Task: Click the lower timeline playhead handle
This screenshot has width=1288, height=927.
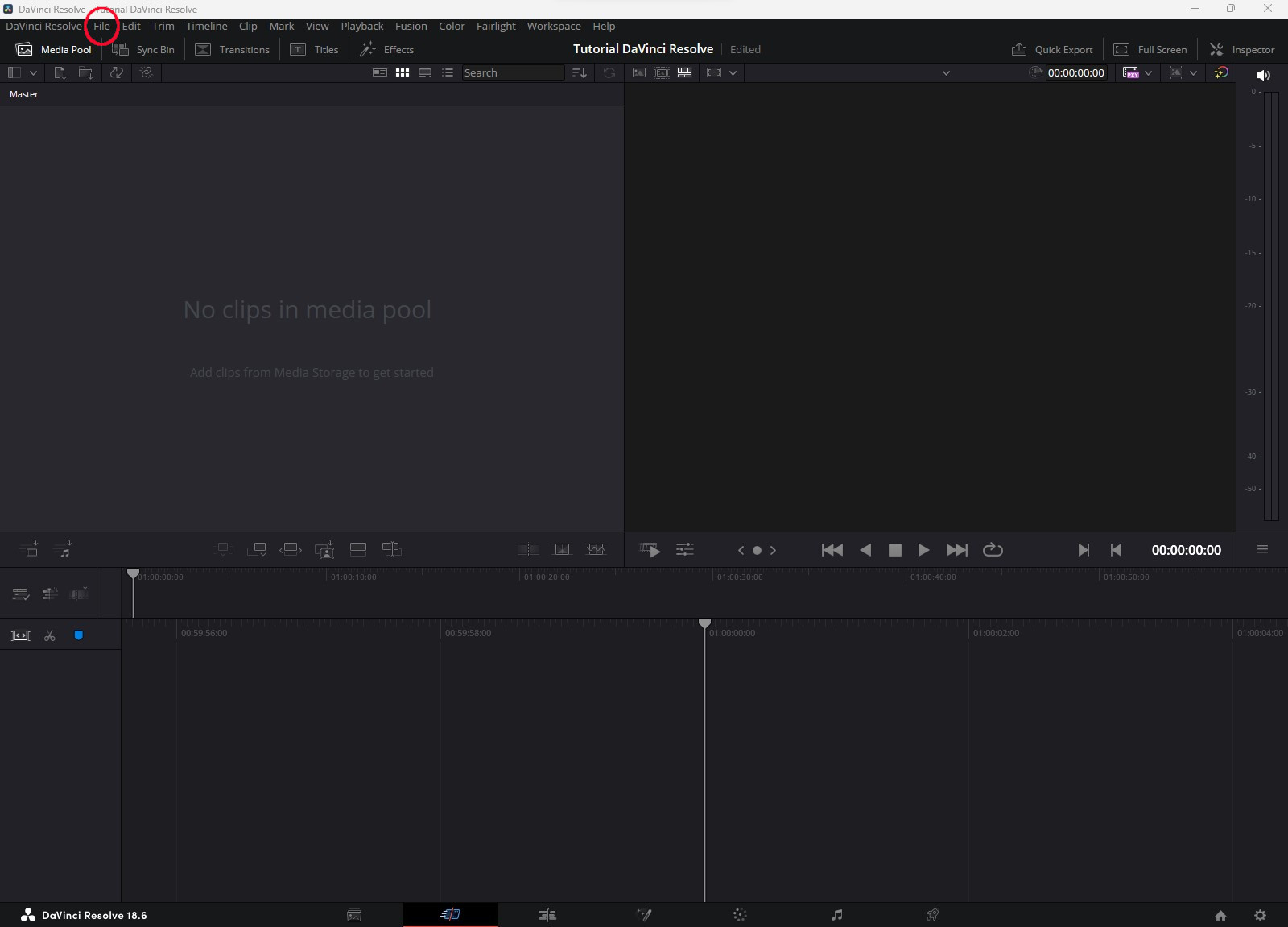Action: pyautogui.click(x=704, y=623)
